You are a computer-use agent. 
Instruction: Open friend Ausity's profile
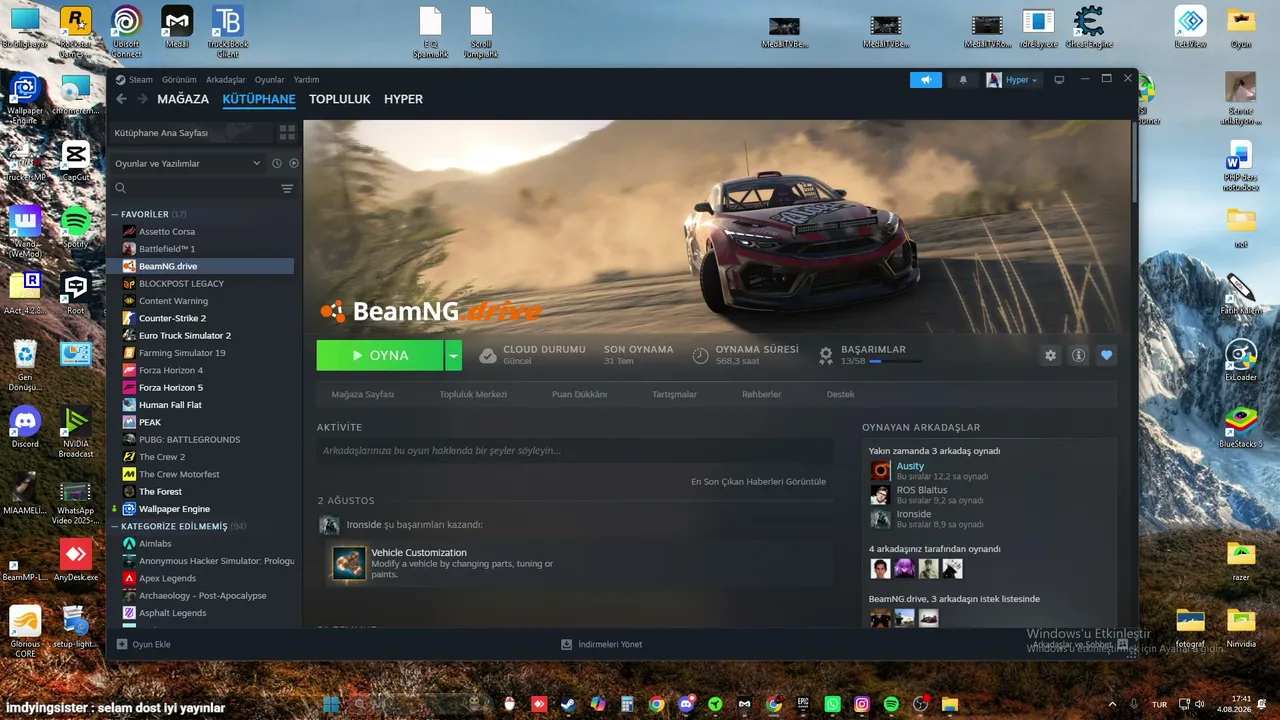[x=910, y=466]
